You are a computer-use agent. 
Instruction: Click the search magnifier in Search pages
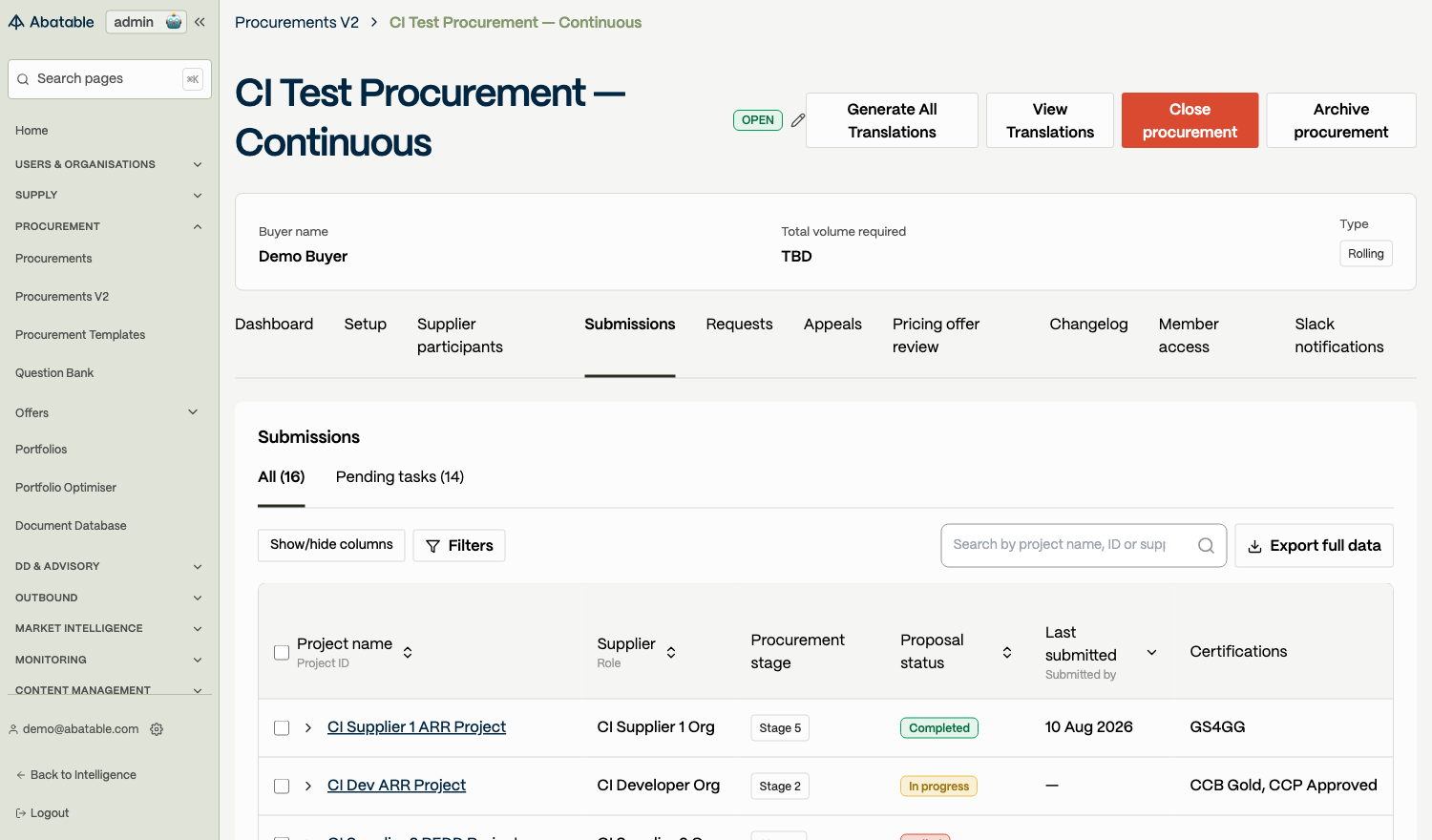point(23,79)
